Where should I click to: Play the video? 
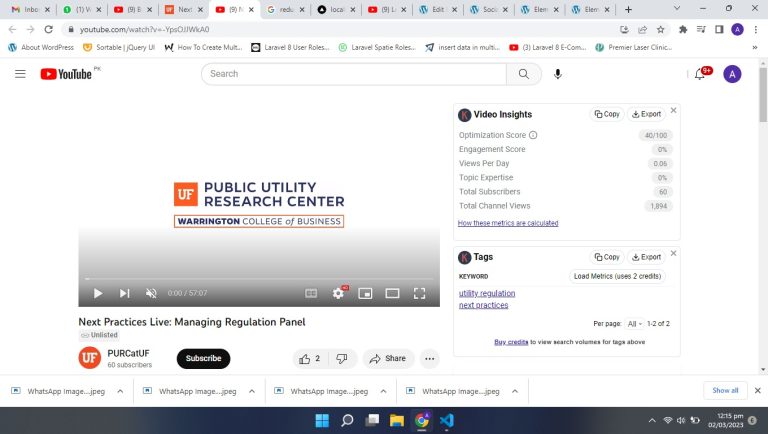[x=98, y=293]
